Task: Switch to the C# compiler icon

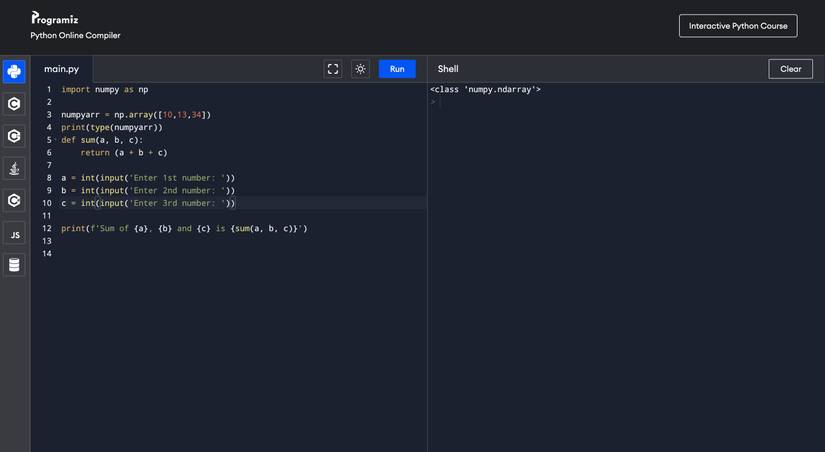Action: pyautogui.click(x=14, y=200)
